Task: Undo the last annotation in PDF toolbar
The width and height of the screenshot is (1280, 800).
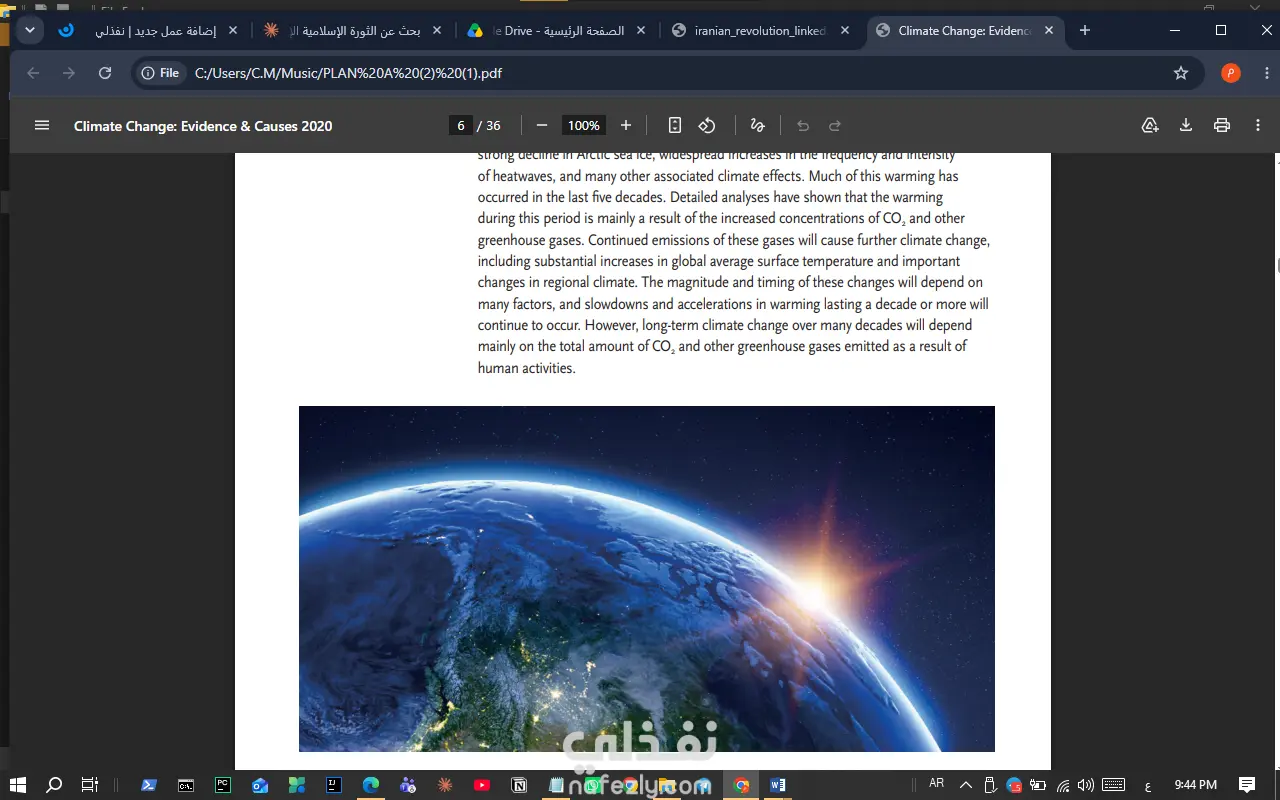Action: (803, 125)
